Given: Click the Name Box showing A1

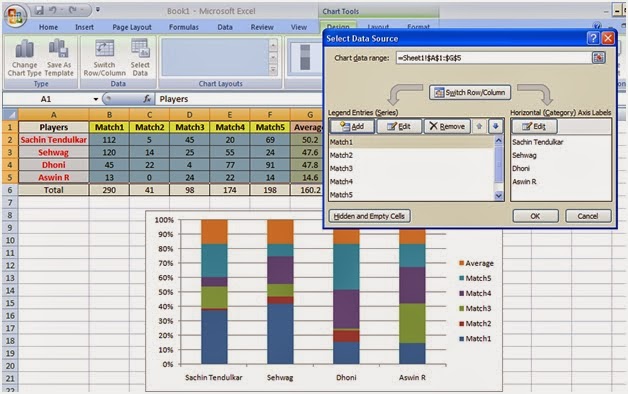Looking at the screenshot, I should pyautogui.click(x=46, y=99).
